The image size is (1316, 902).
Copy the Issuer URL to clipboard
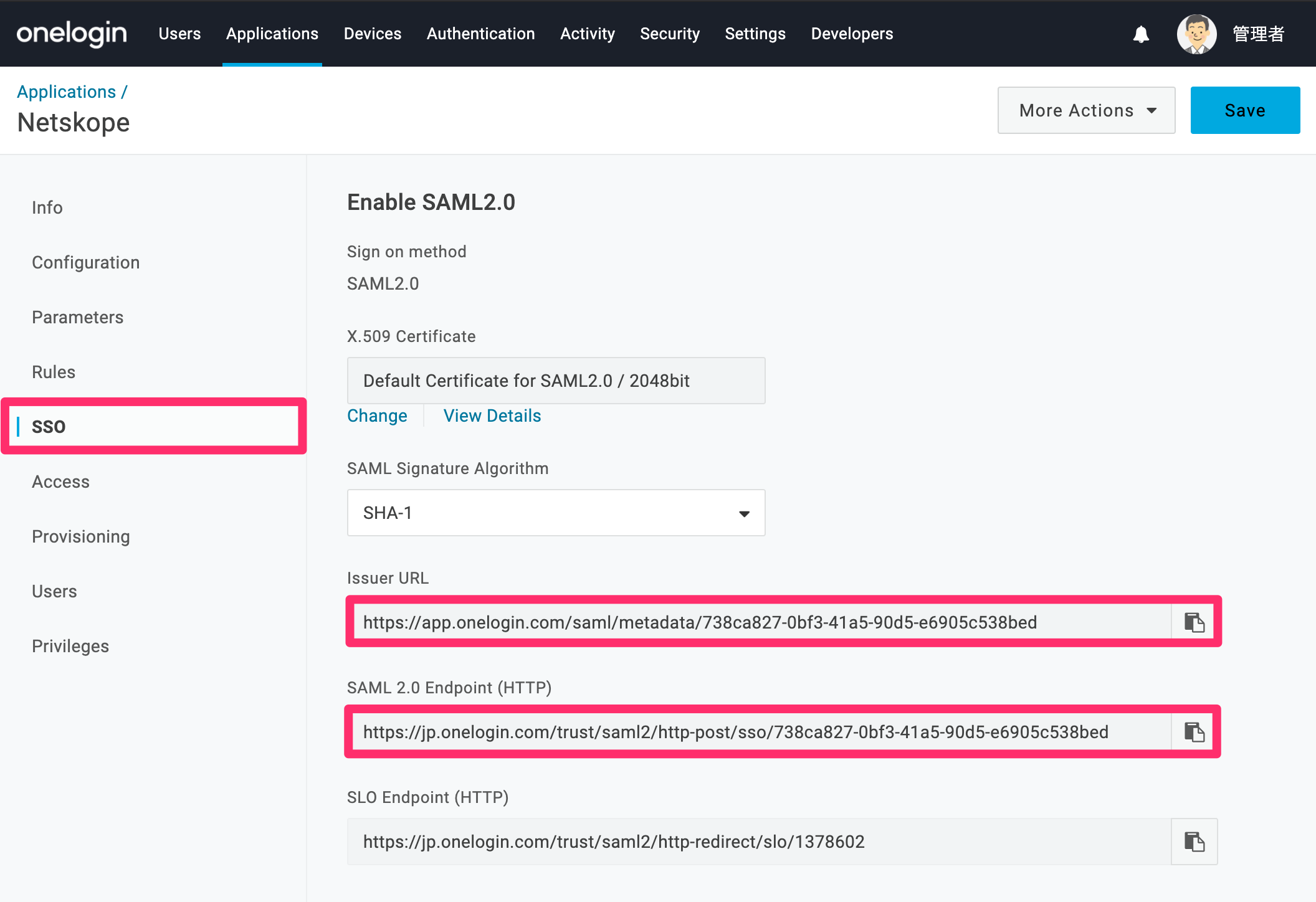click(1194, 622)
